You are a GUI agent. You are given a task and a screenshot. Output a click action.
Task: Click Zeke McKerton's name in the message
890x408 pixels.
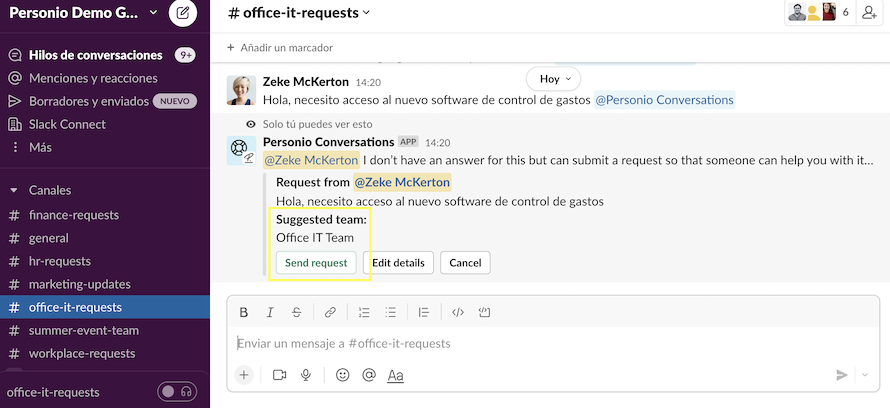tap(306, 82)
